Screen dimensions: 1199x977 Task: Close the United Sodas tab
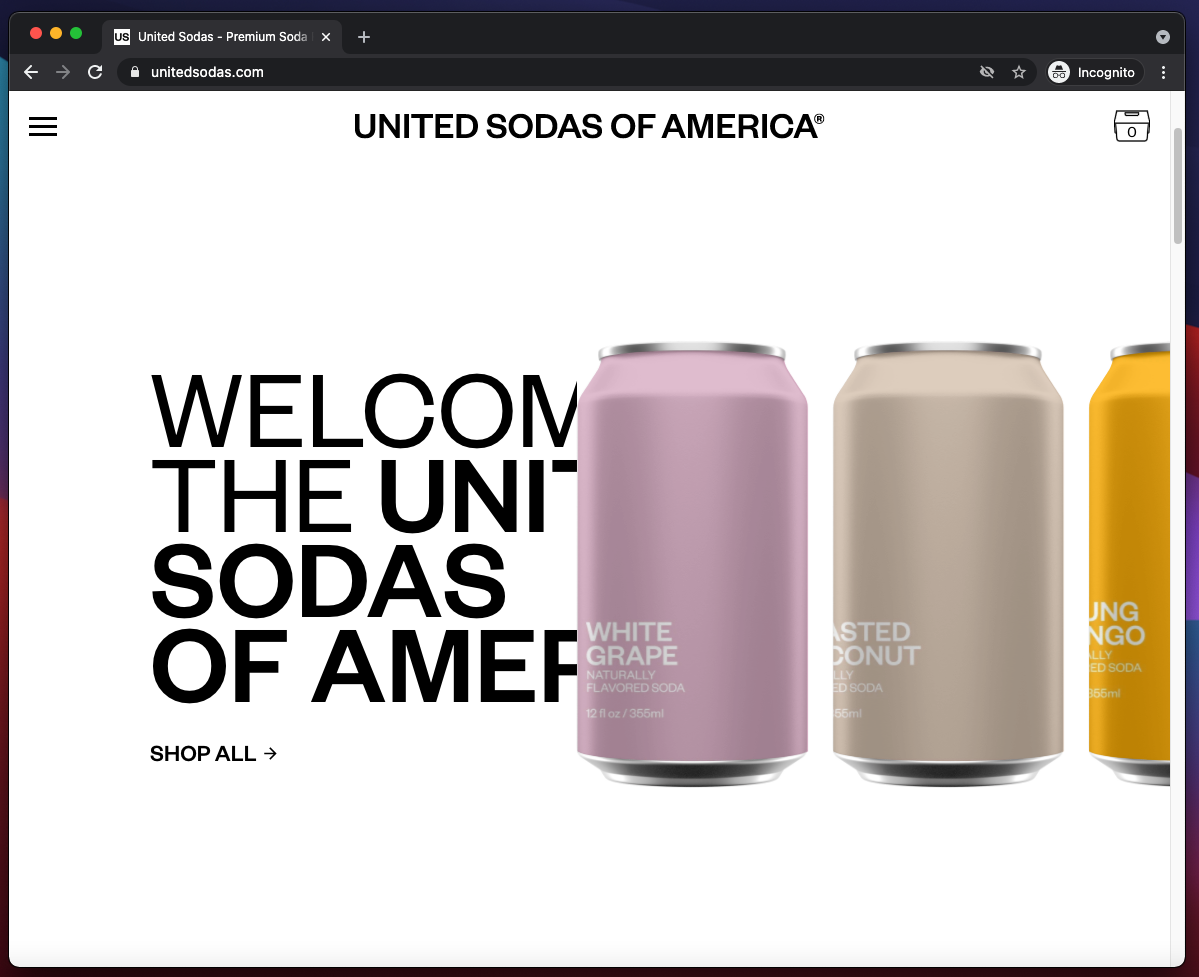pyautogui.click(x=326, y=37)
